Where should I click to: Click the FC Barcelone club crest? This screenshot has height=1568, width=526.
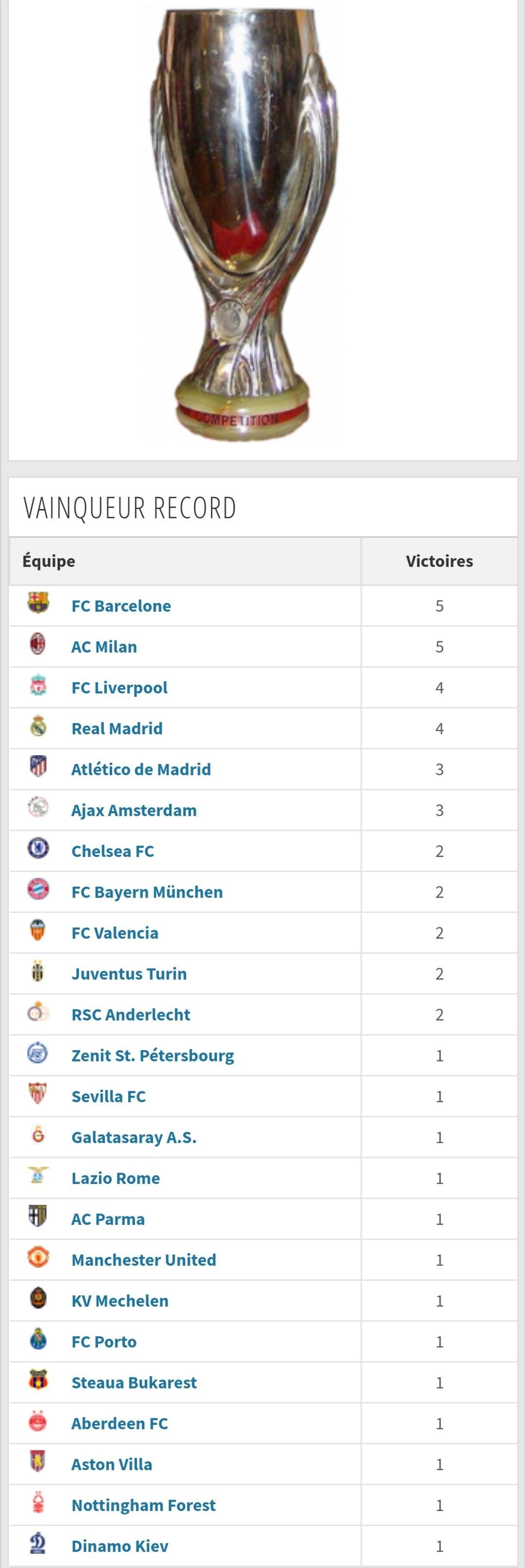[x=38, y=602]
